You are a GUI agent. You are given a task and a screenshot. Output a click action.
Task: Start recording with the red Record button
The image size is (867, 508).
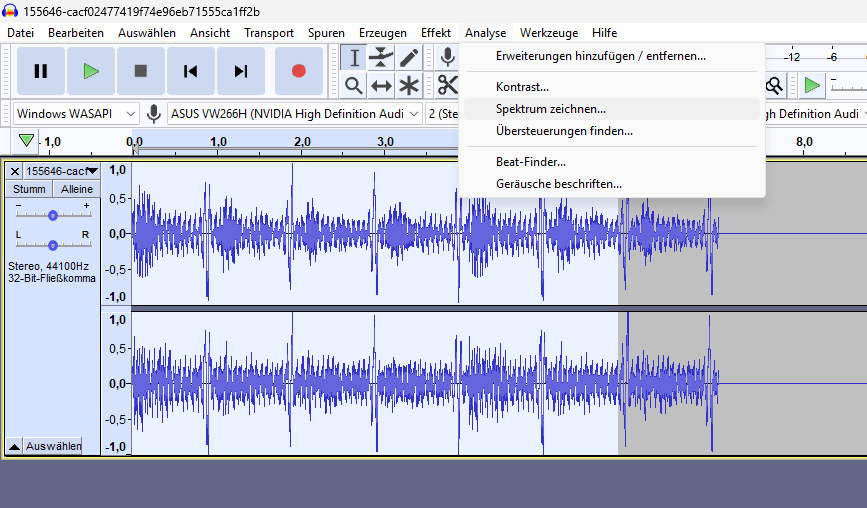click(299, 71)
